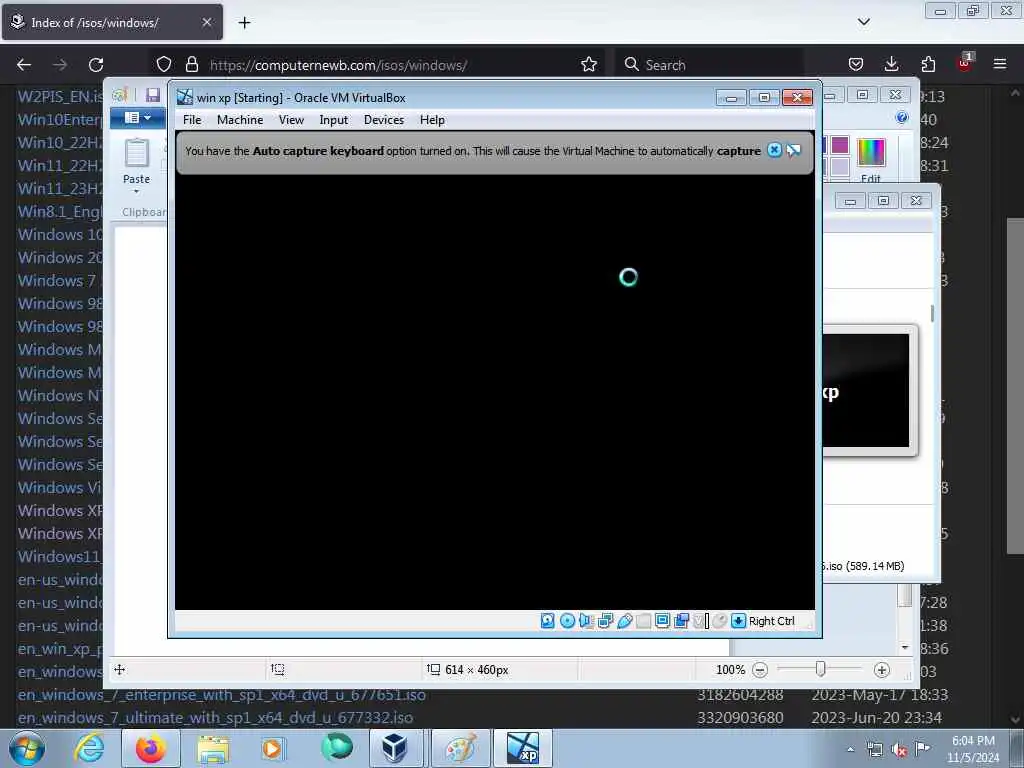Image resolution: width=1024 pixels, height=768 pixels.
Task: Click the network adapters status icon
Action: tap(605, 620)
